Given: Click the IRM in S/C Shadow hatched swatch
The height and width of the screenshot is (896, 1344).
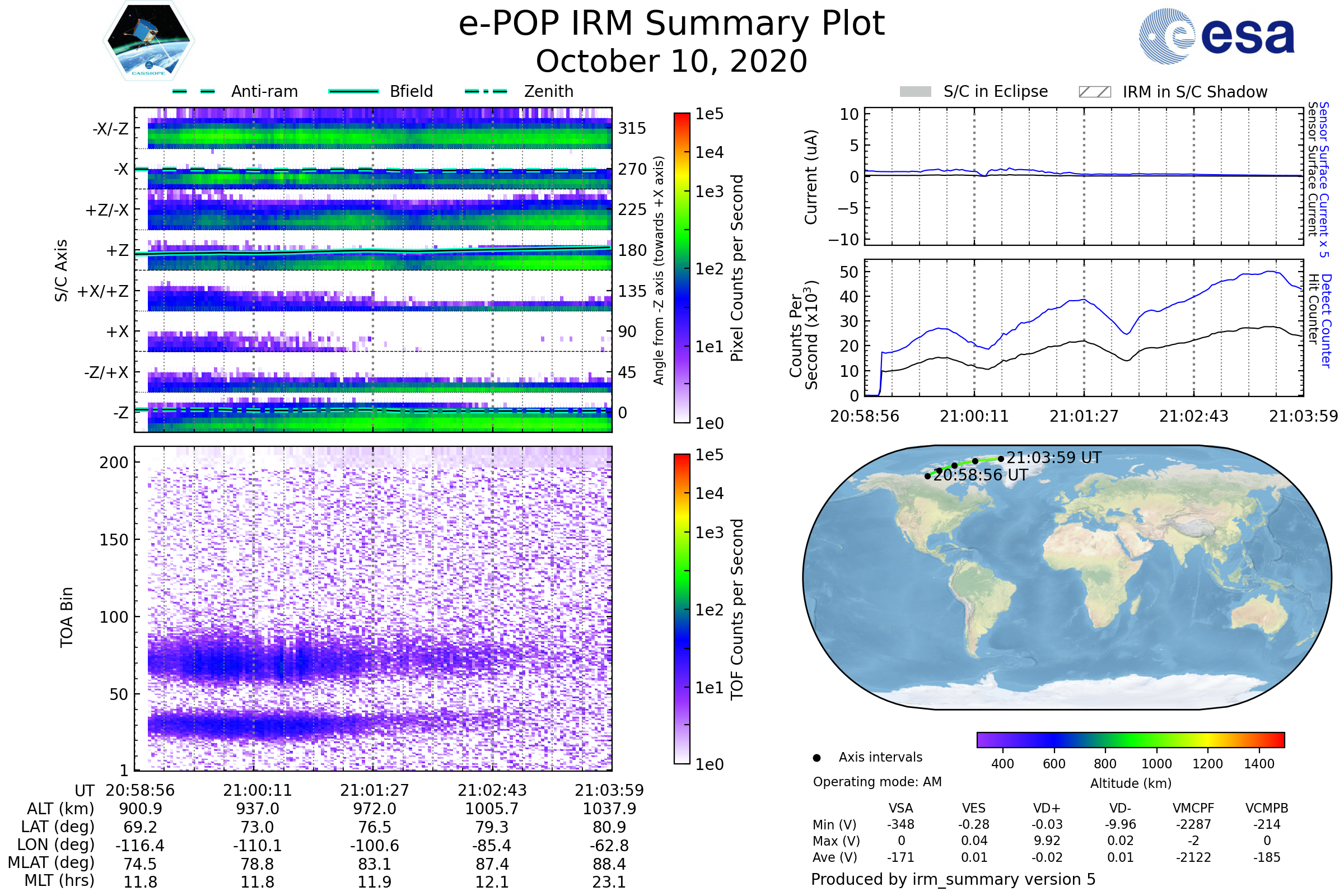Looking at the screenshot, I should click(1094, 92).
